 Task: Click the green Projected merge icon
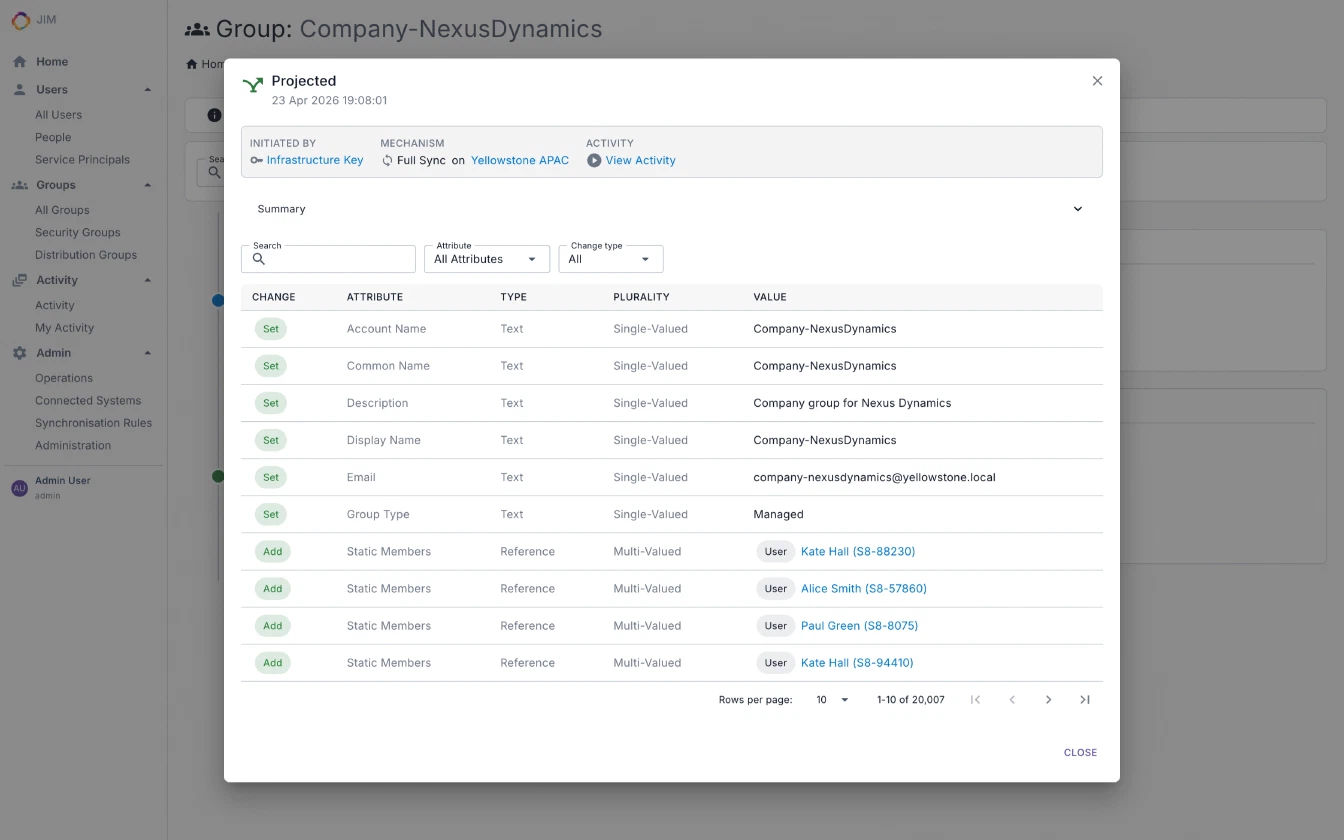(253, 86)
